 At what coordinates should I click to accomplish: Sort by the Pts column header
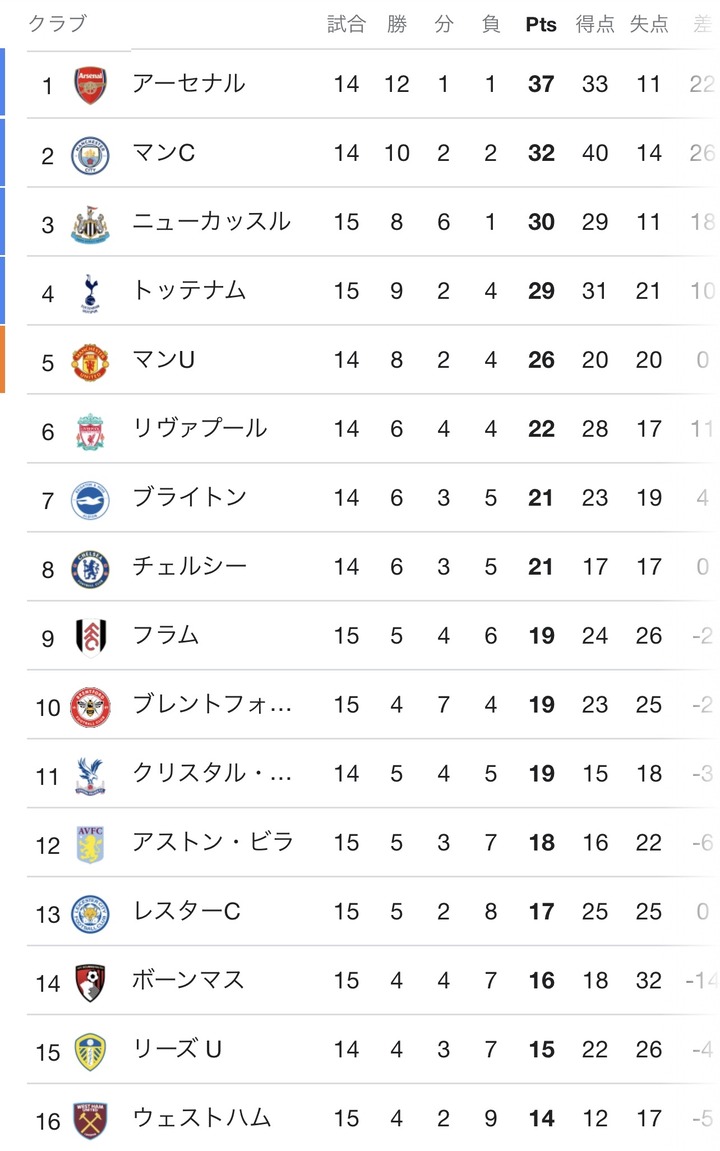(x=541, y=25)
